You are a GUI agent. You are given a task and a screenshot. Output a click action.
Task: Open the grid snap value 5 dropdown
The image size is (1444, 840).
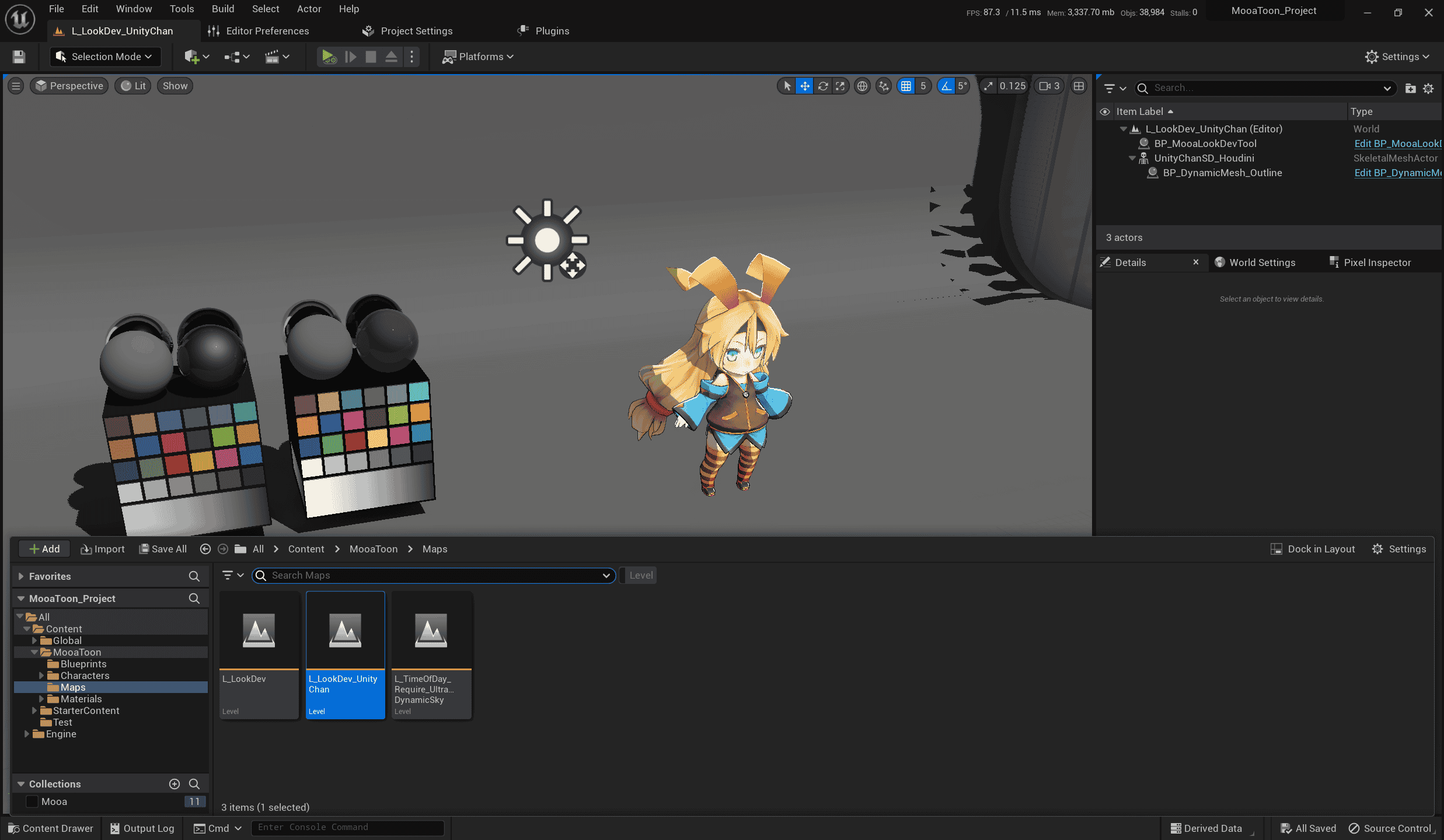coord(923,86)
